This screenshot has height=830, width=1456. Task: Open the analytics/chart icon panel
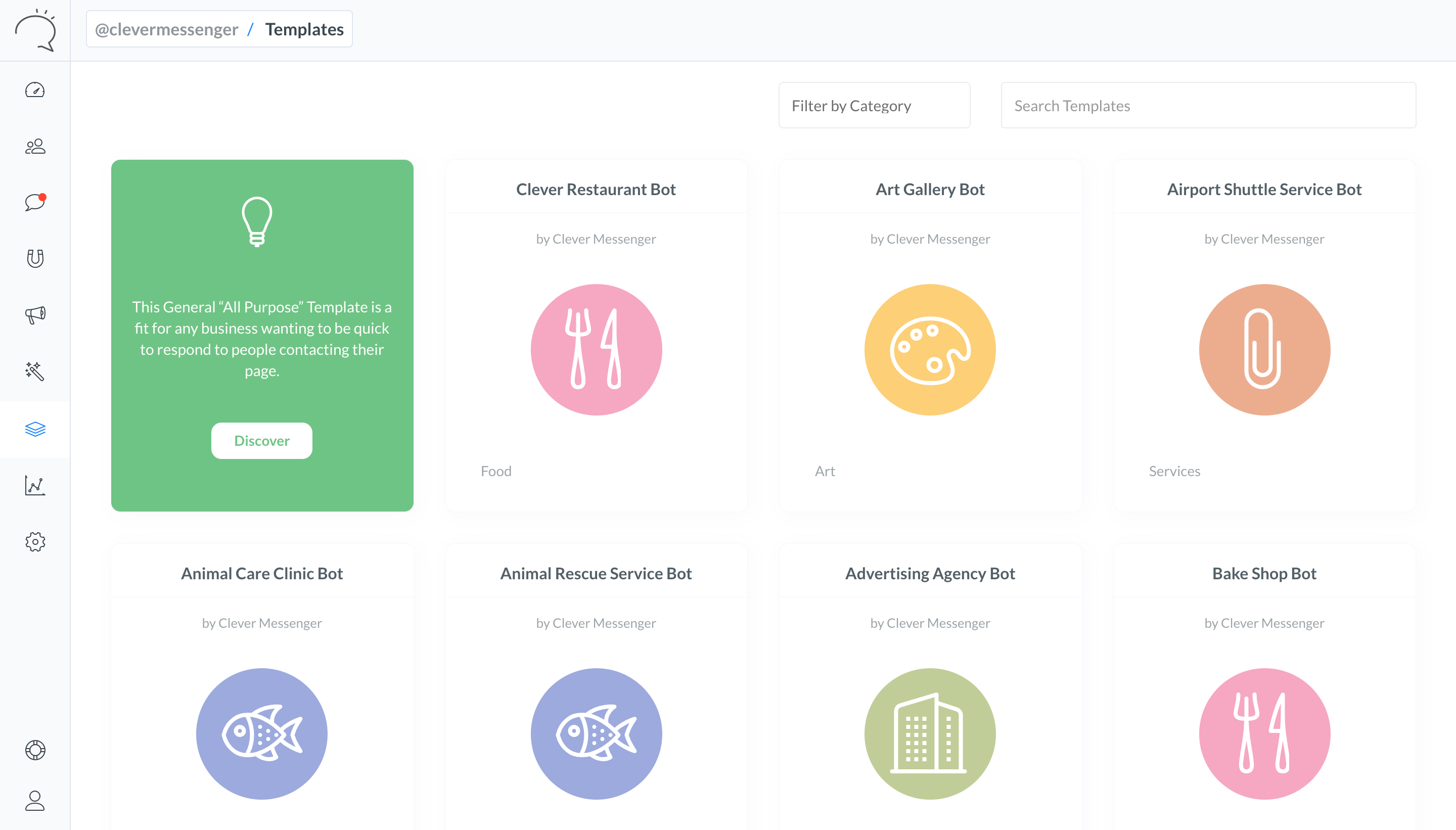(35, 485)
